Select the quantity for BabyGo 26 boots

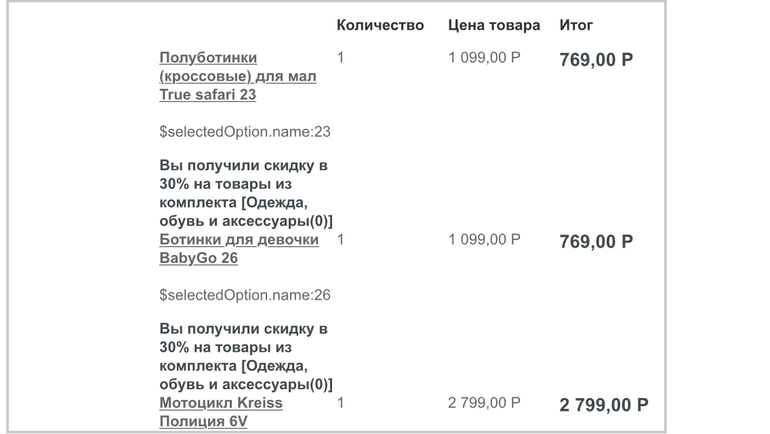tap(341, 240)
